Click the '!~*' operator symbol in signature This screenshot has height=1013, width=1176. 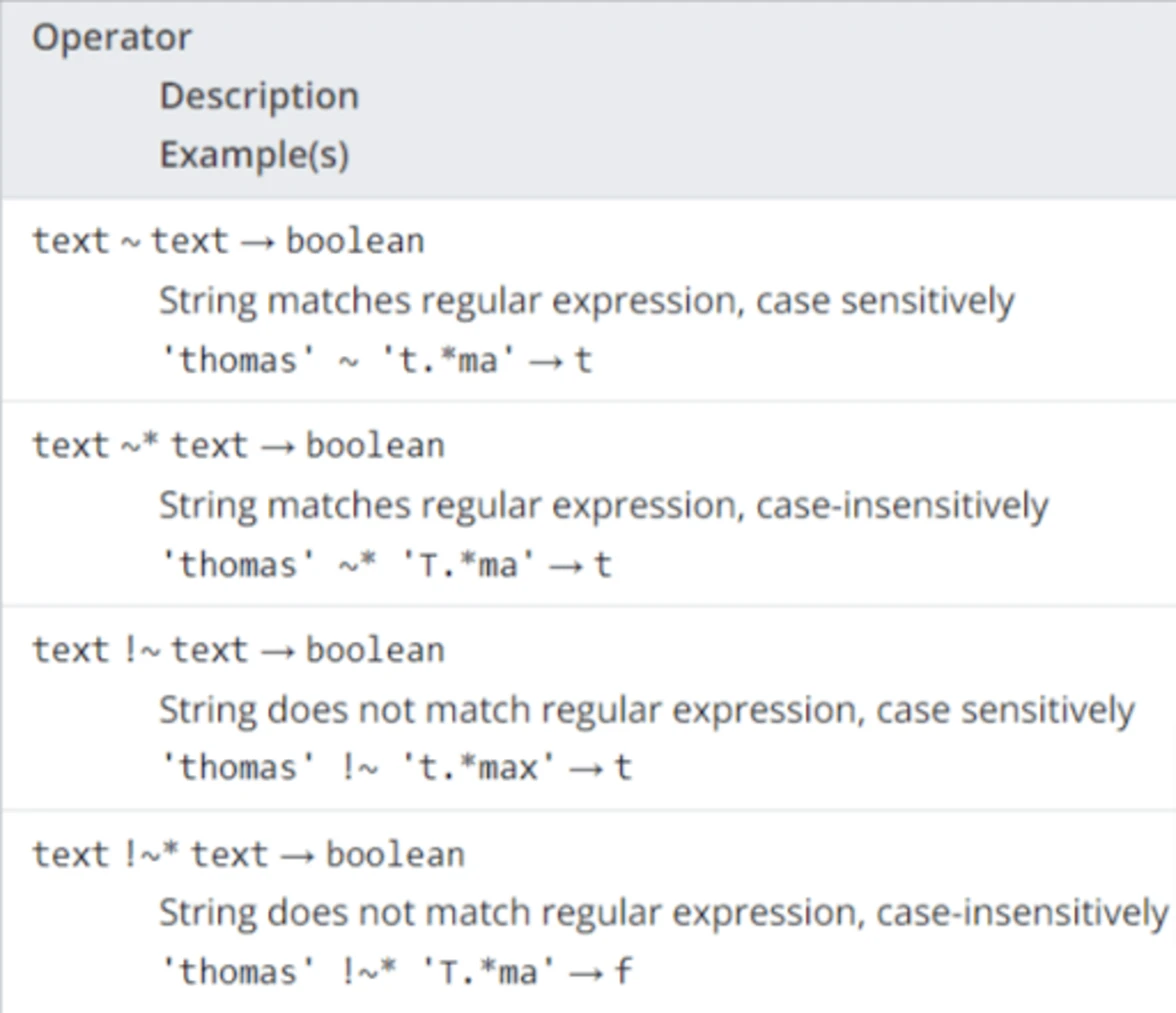[152, 854]
